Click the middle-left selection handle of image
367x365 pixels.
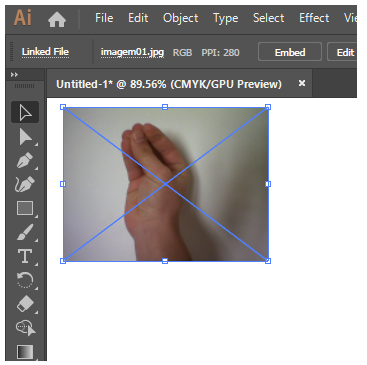[63, 184]
